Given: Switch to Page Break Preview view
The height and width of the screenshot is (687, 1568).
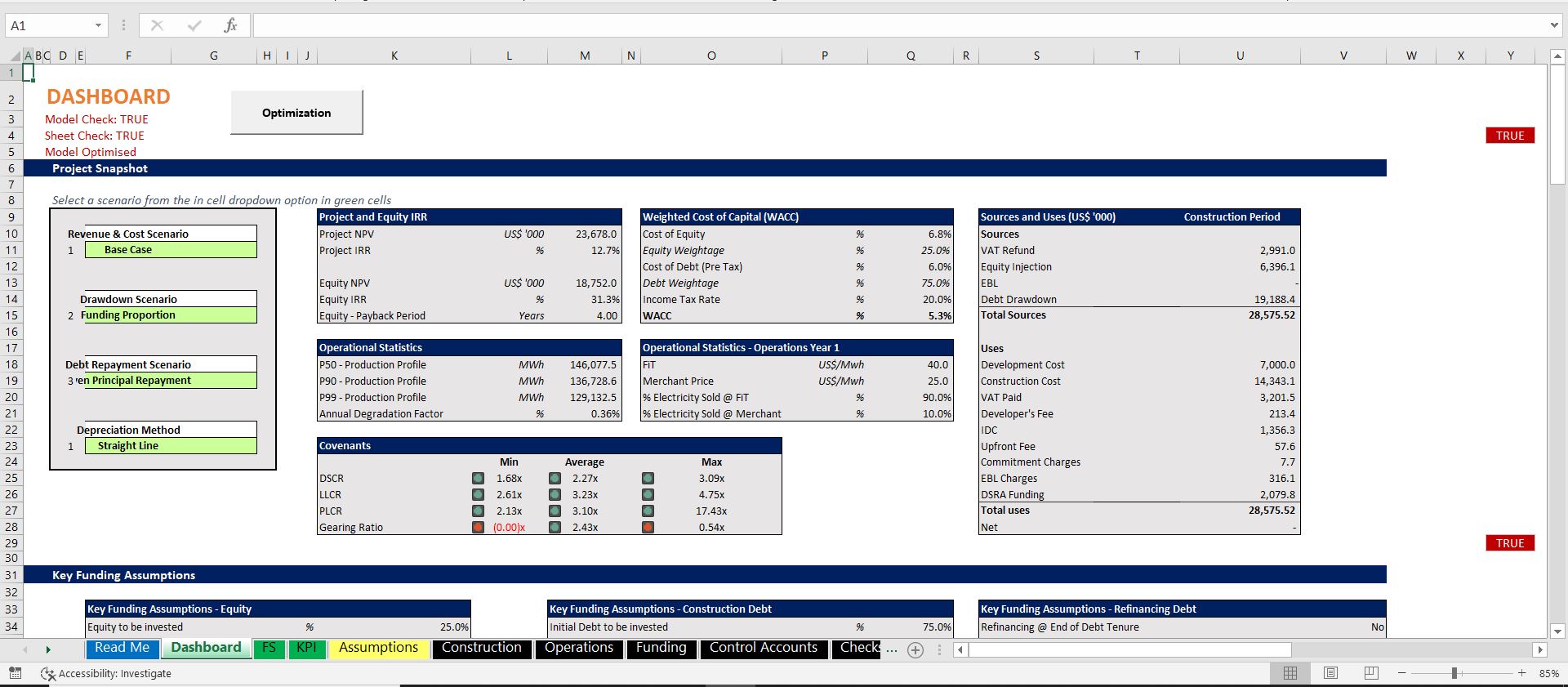Looking at the screenshot, I should coord(1371,673).
